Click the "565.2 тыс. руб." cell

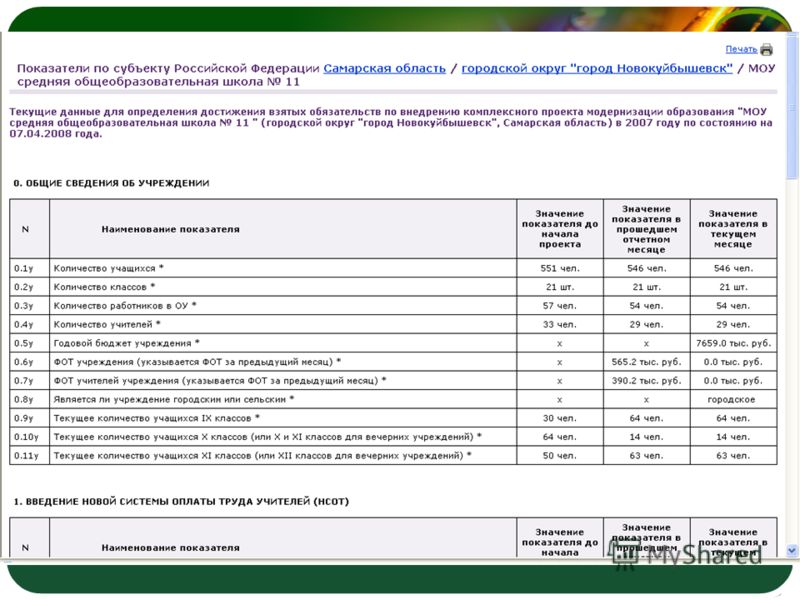click(646, 362)
